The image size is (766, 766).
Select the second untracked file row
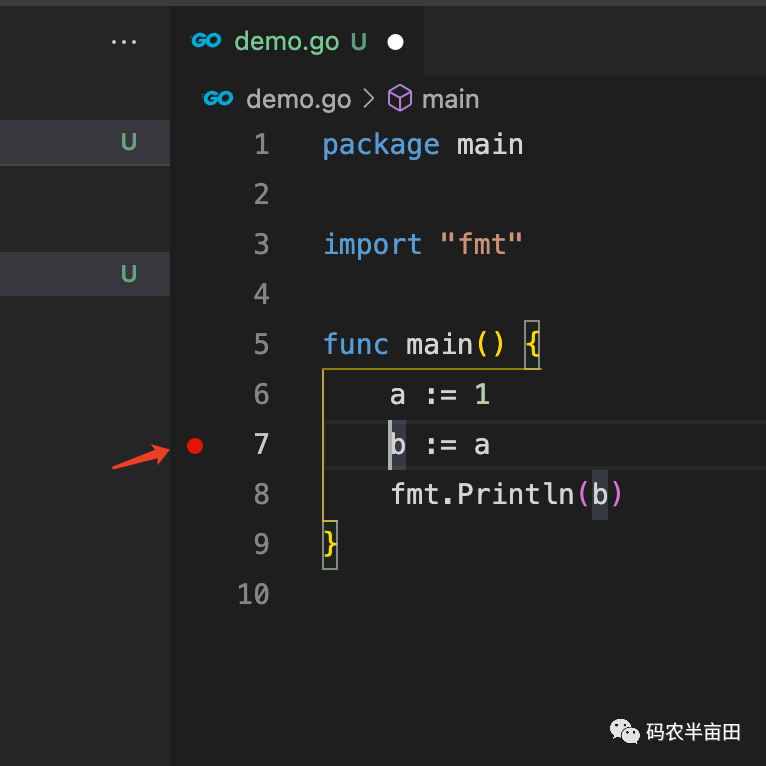85,274
